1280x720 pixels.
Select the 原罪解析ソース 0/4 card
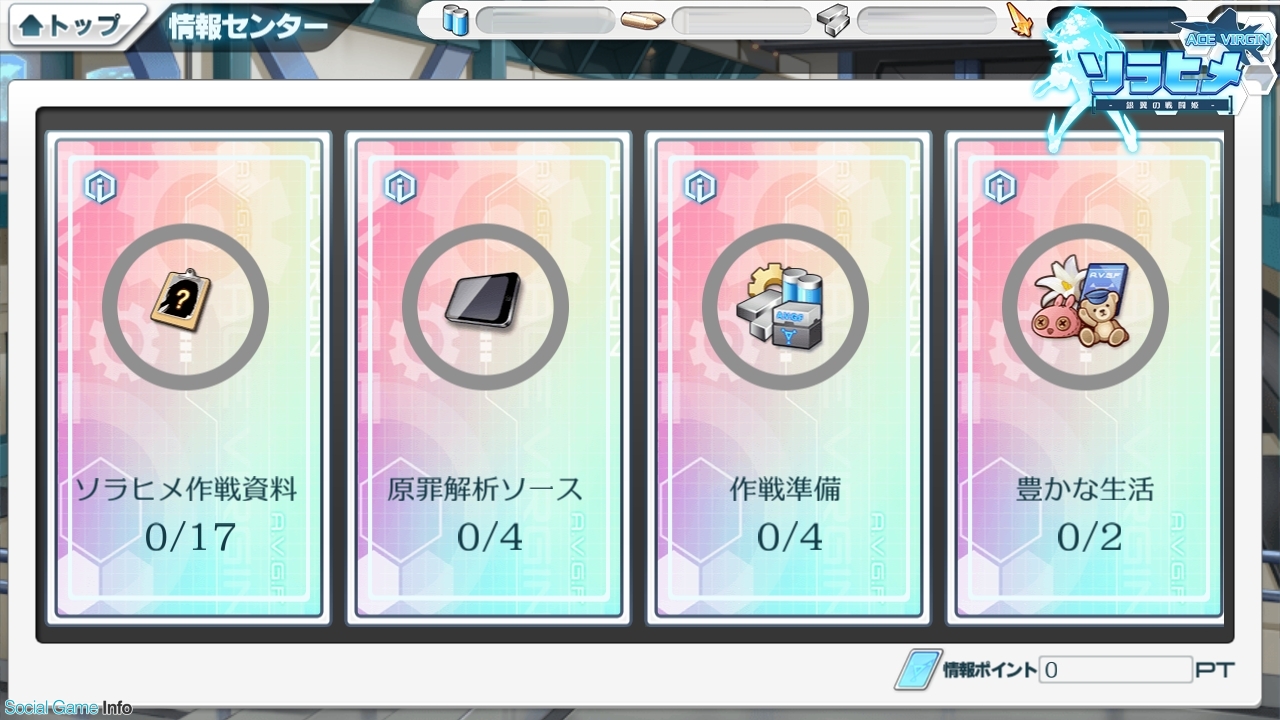[x=488, y=378]
